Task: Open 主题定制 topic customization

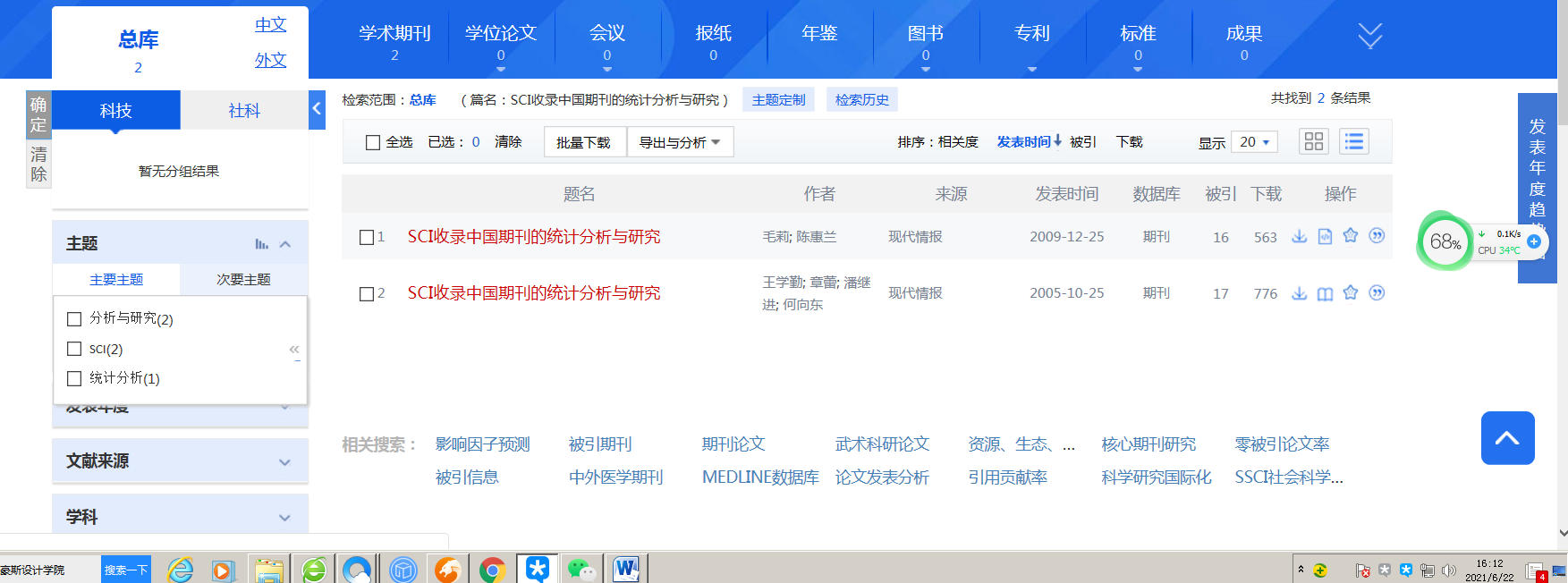Action: click(778, 100)
